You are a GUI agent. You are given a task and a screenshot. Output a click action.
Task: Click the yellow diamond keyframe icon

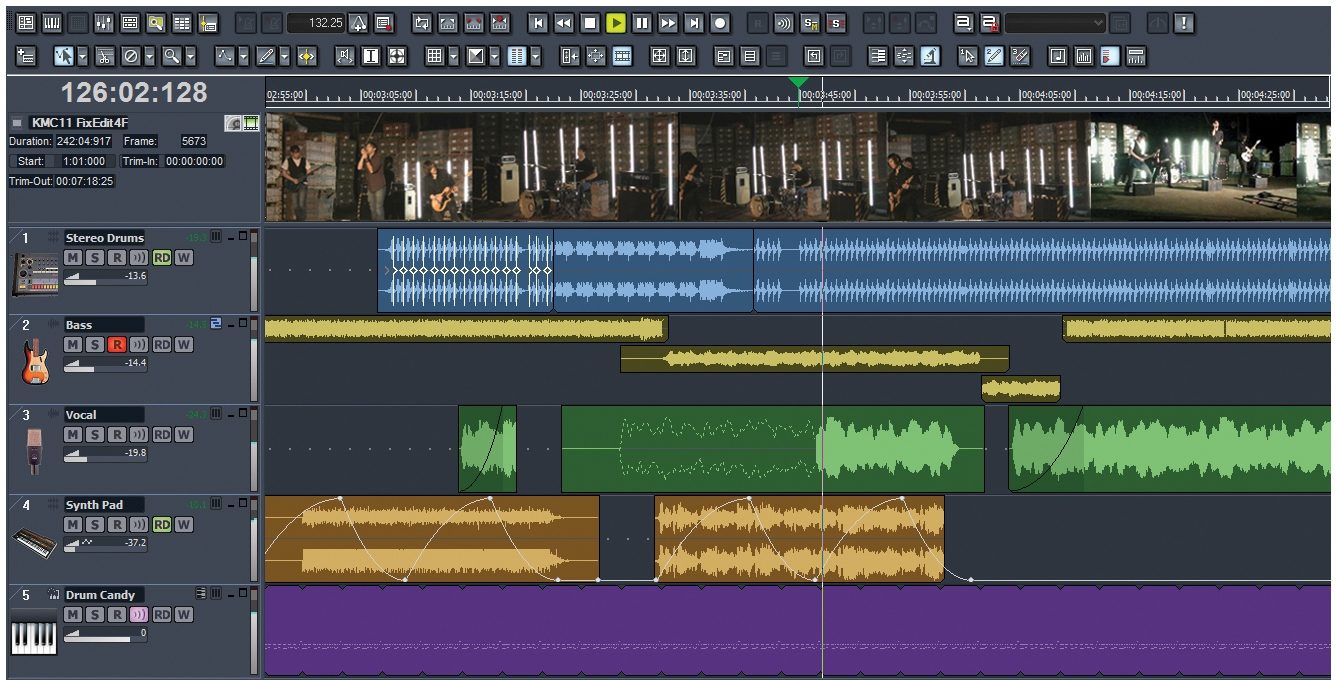306,56
